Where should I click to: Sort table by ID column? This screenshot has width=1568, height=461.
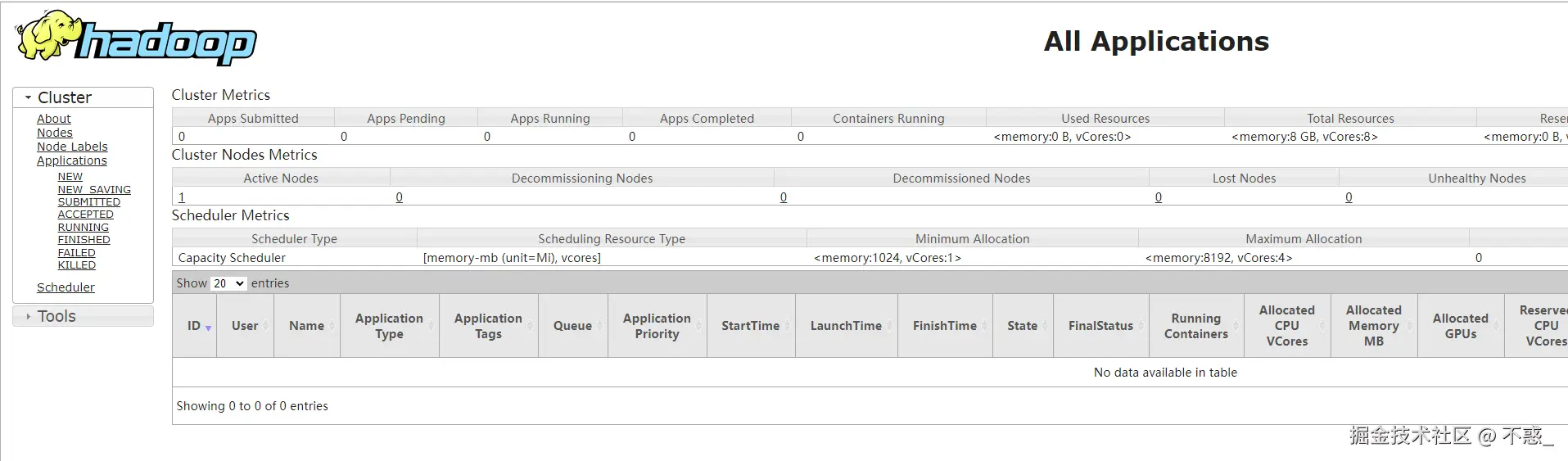(195, 326)
